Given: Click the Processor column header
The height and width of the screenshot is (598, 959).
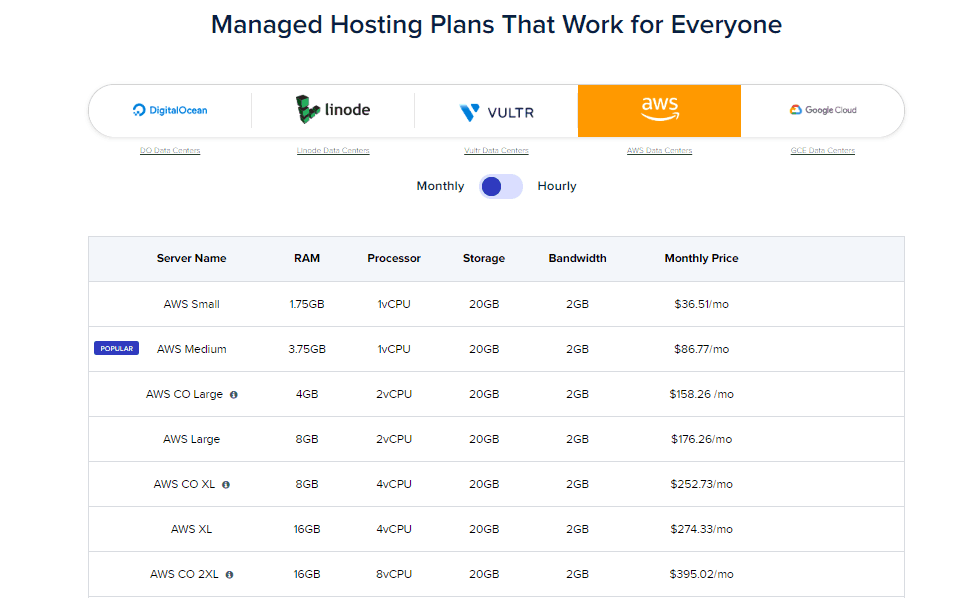Looking at the screenshot, I should pyautogui.click(x=394, y=259).
